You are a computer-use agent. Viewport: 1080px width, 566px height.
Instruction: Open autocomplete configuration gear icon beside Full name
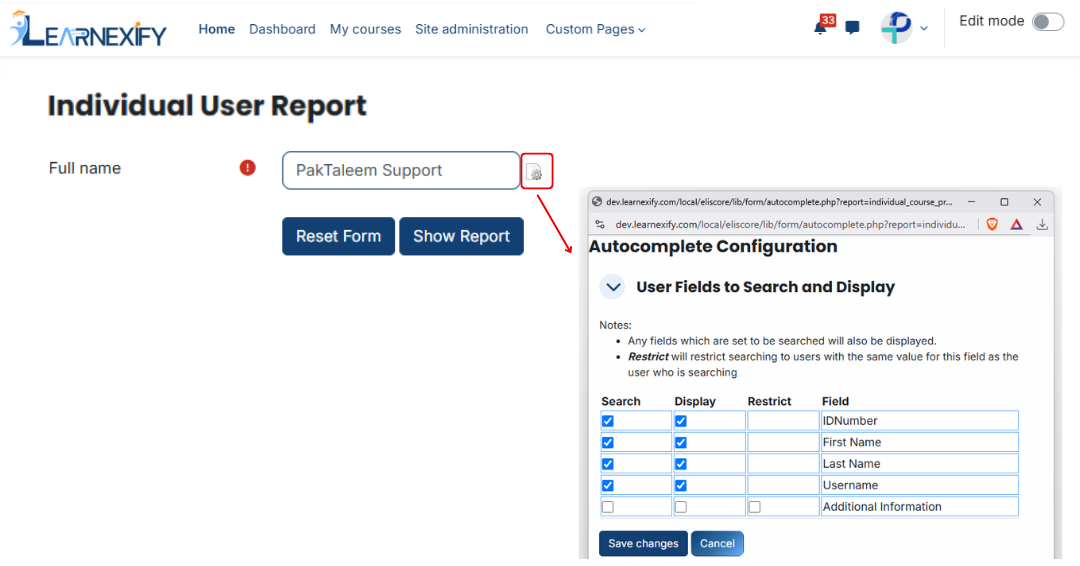point(536,171)
